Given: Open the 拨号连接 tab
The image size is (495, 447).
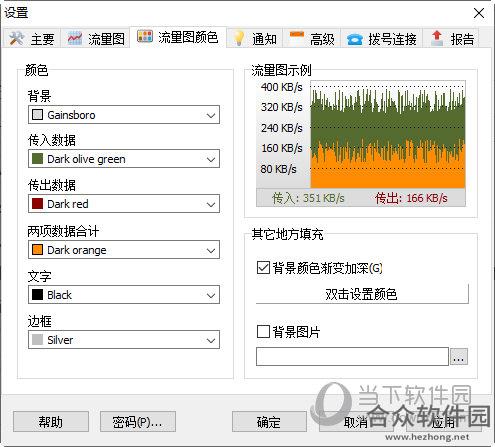Looking at the screenshot, I should [x=382, y=39].
